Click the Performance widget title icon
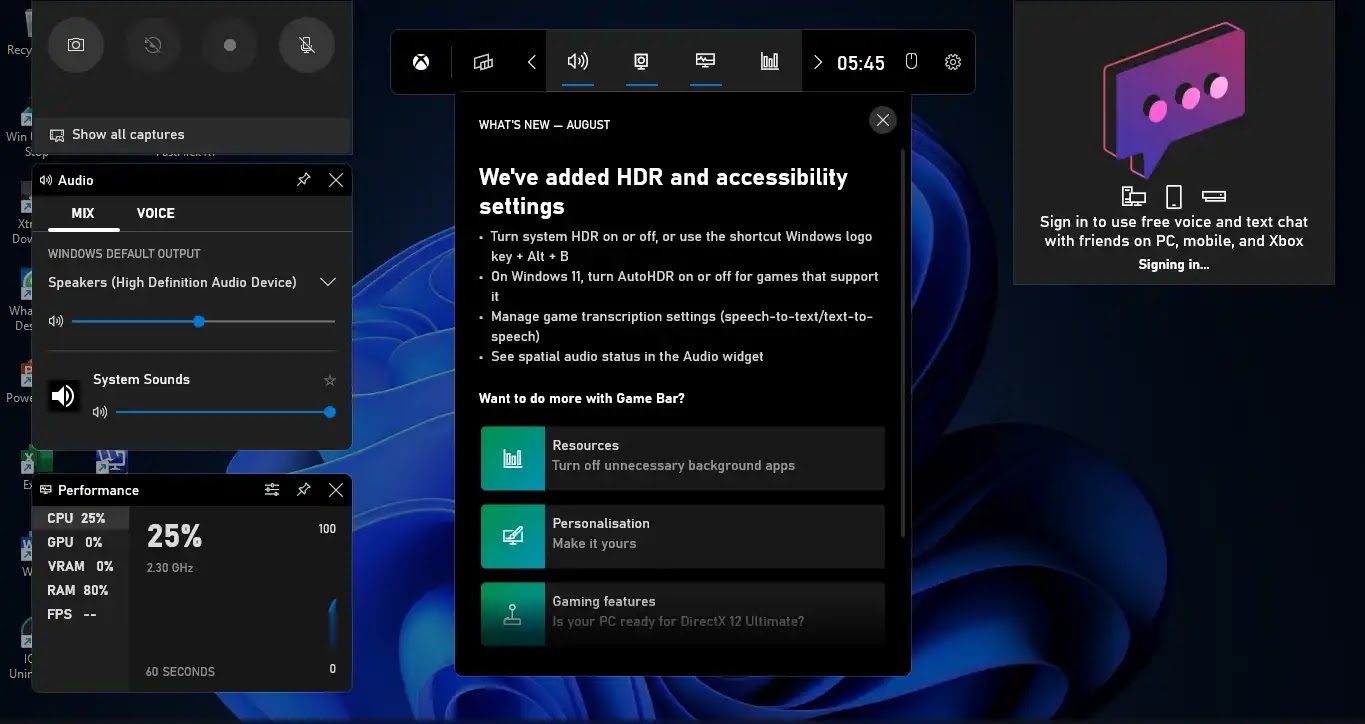Image resolution: width=1365 pixels, height=724 pixels. 46,490
